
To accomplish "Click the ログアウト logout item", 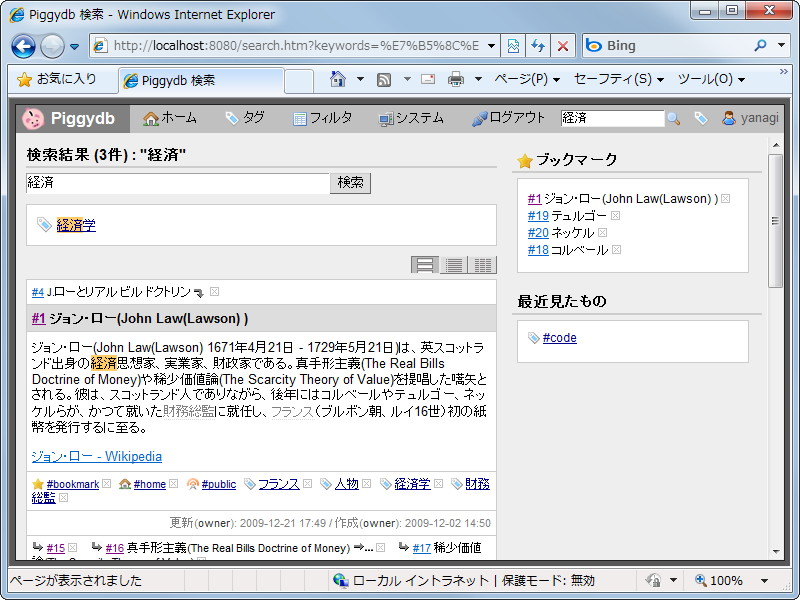I will point(509,118).
